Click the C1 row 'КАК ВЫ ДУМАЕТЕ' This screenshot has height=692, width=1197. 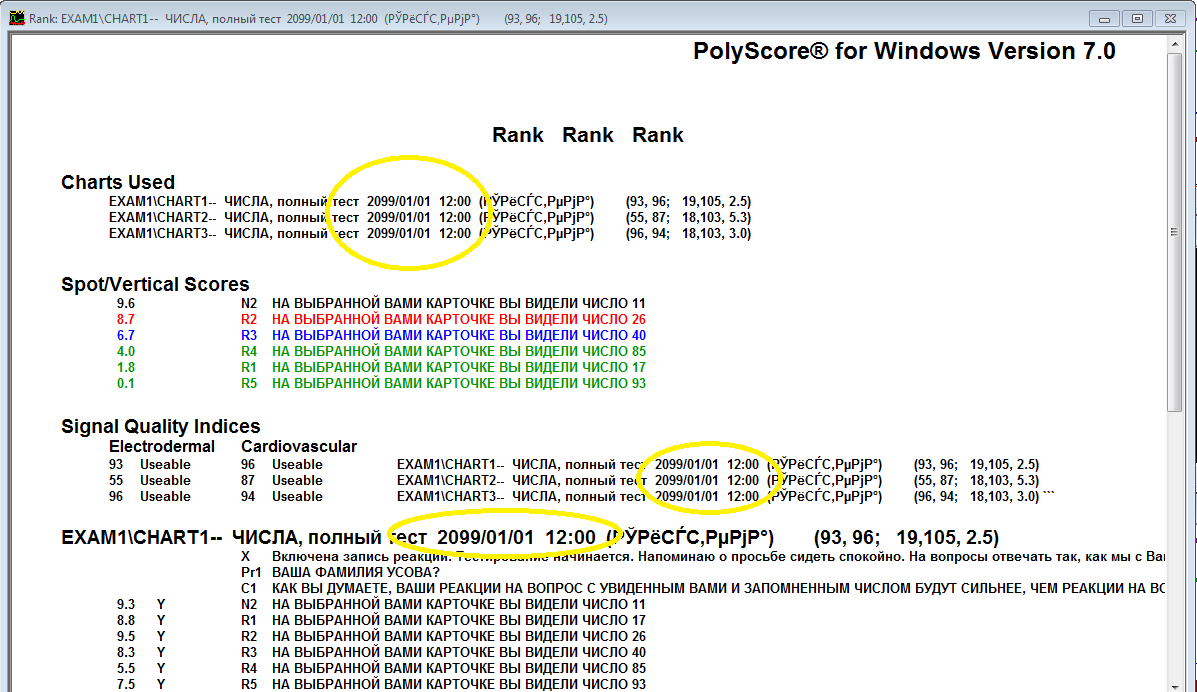click(x=702, y=589)
